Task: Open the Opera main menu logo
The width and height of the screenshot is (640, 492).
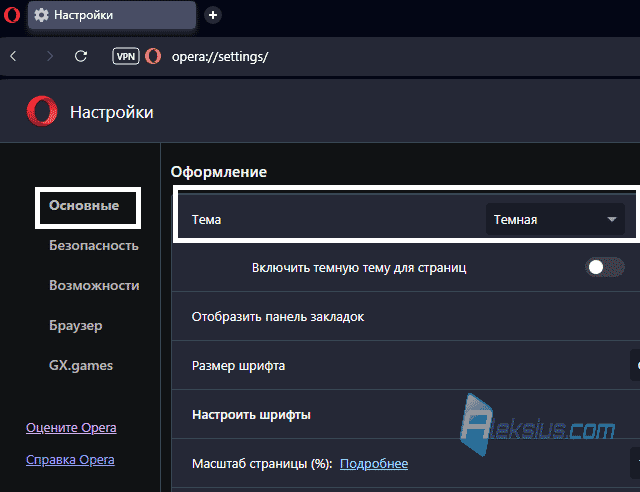Action: (12, 15)
